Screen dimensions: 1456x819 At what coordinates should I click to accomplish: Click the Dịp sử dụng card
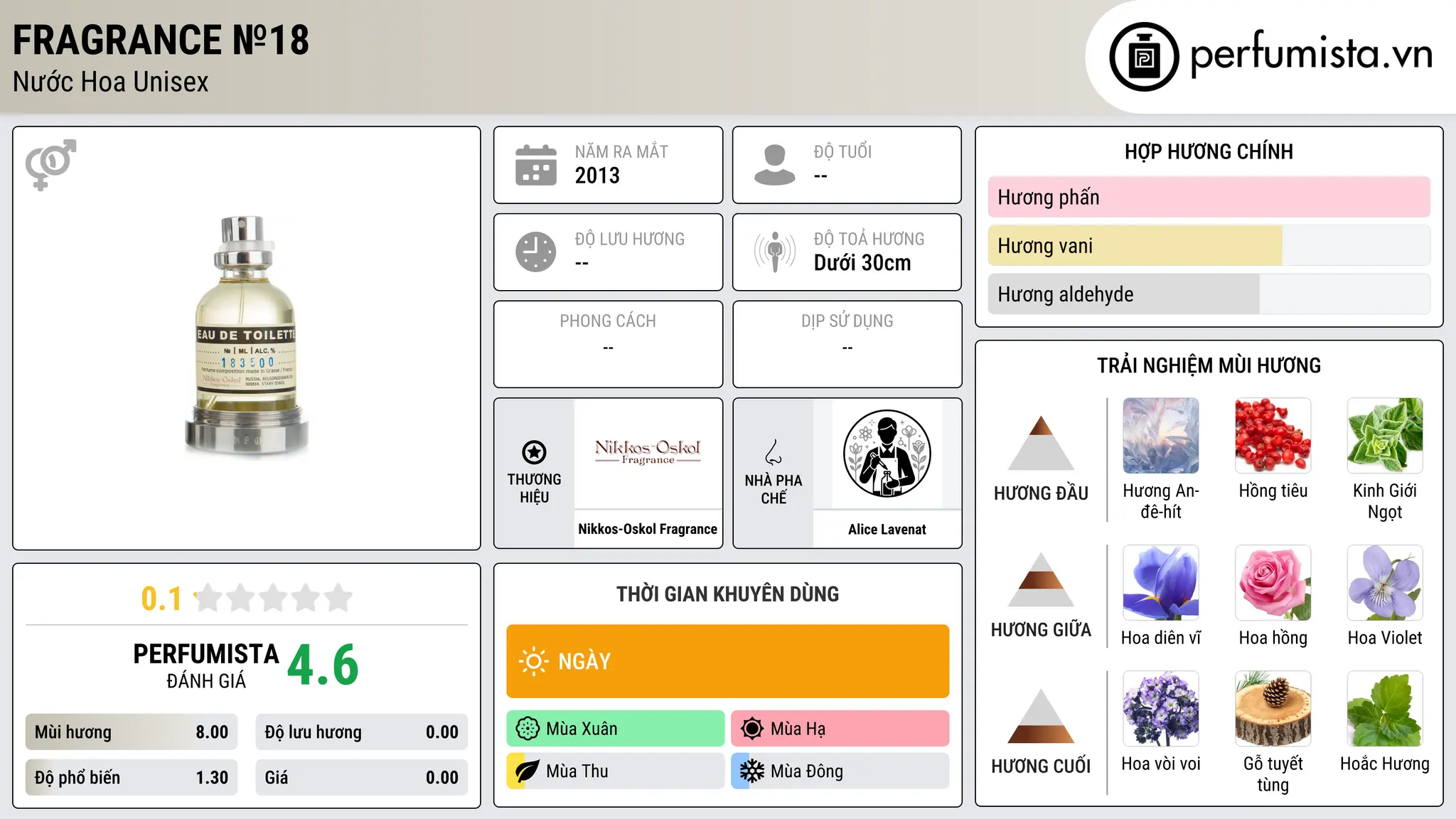[x=847, y=344]
